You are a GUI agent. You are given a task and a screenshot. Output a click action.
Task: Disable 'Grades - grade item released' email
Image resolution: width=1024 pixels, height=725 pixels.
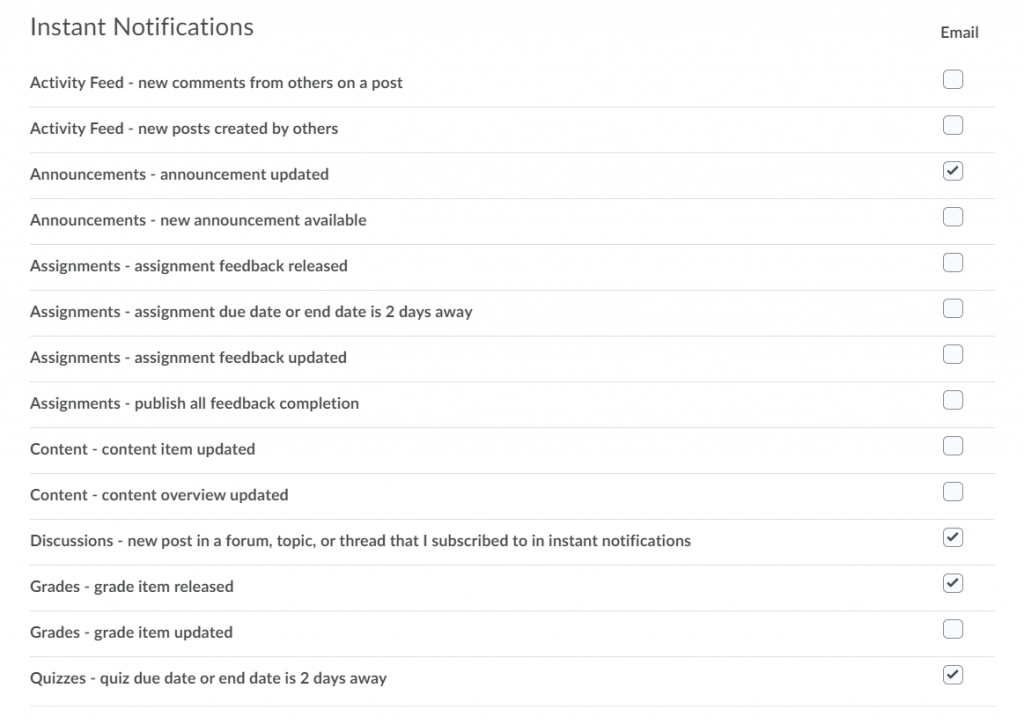click(x=953, y=583)
